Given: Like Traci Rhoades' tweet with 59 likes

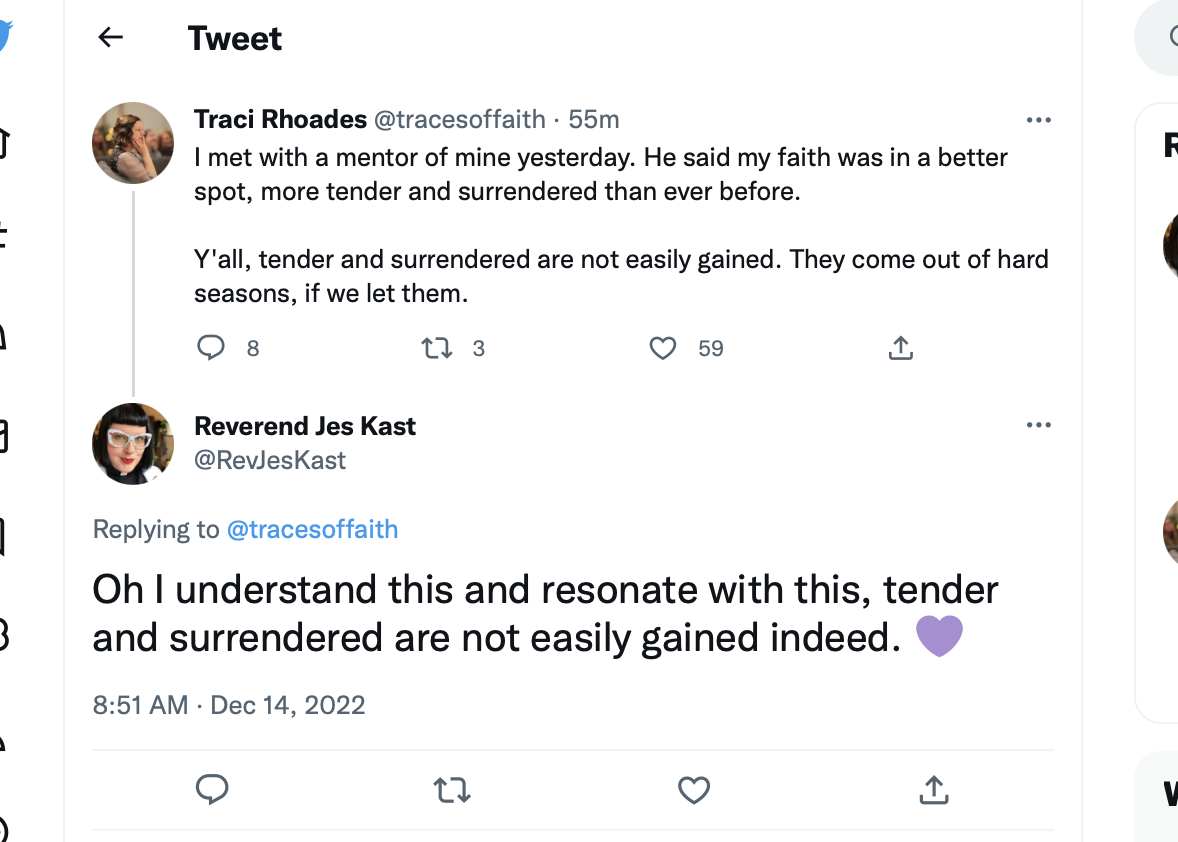Looking at the screenshot, I should (663, 348).
